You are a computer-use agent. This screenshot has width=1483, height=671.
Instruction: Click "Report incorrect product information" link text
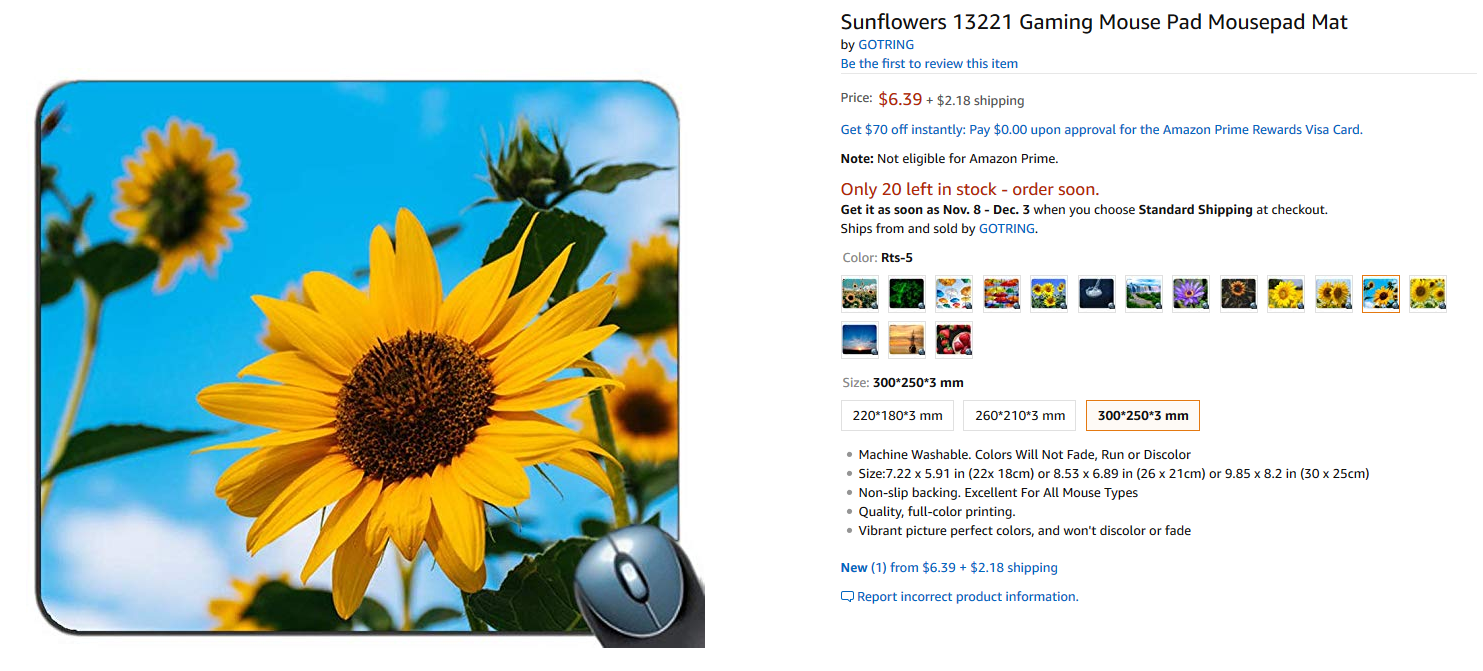point(967,597)
